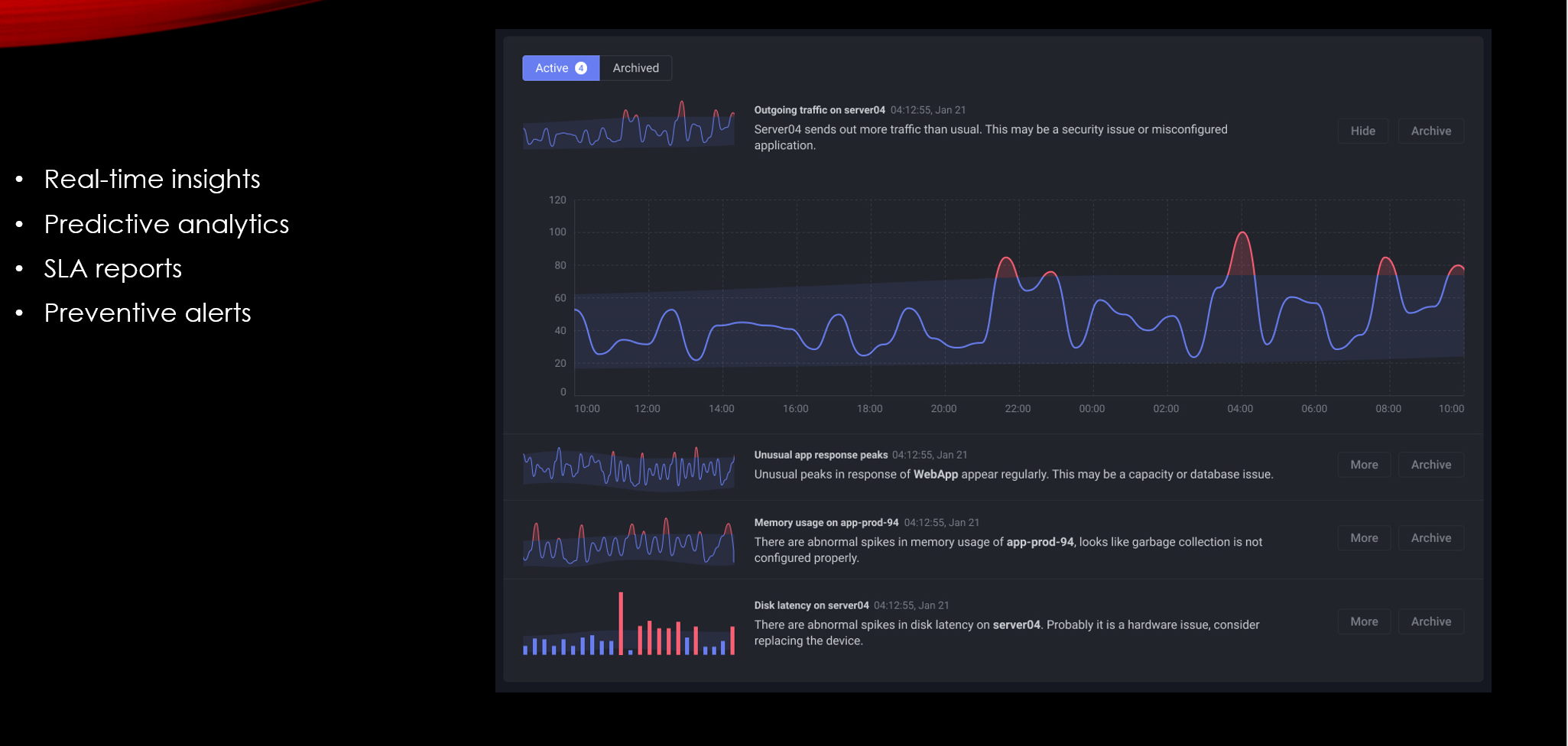Image resolution: width=1568 pixels, height=746 pixels.
Task: Click the Active tab count badge
Action: coord(581,68)
